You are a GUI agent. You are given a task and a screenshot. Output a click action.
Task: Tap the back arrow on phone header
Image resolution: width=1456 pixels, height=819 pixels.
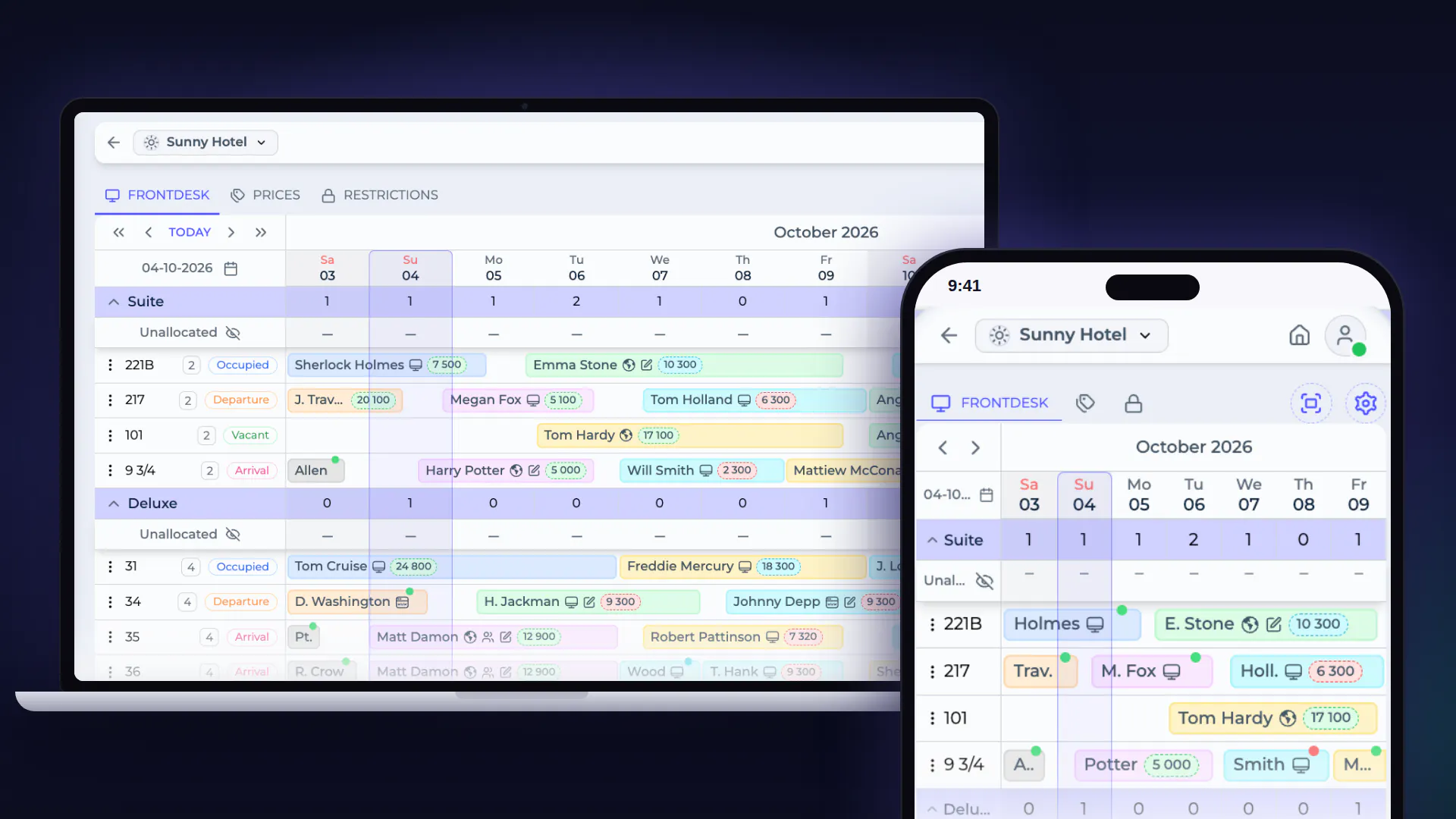click(x=949, y=335)
